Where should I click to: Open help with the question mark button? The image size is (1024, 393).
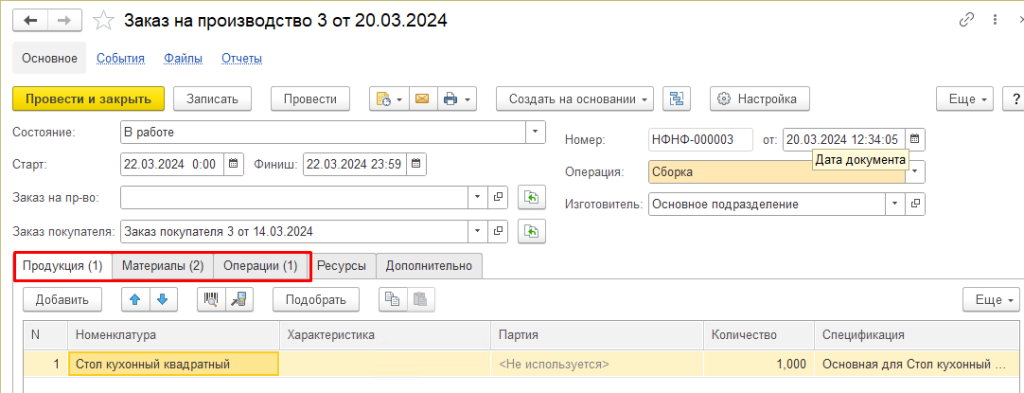pos(1016,99)
